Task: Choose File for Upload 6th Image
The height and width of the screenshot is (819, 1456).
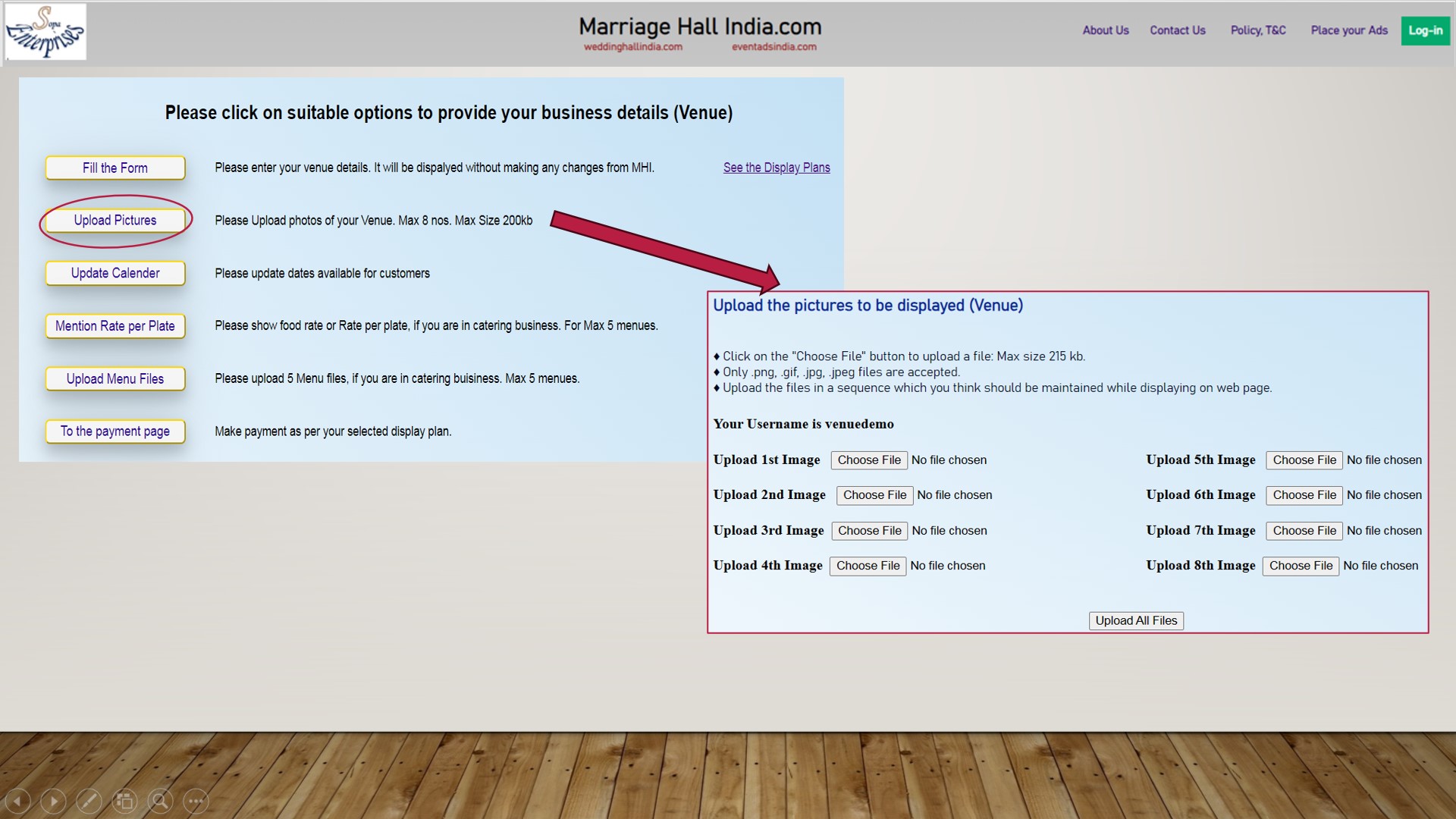Action: click(1304, 495)
